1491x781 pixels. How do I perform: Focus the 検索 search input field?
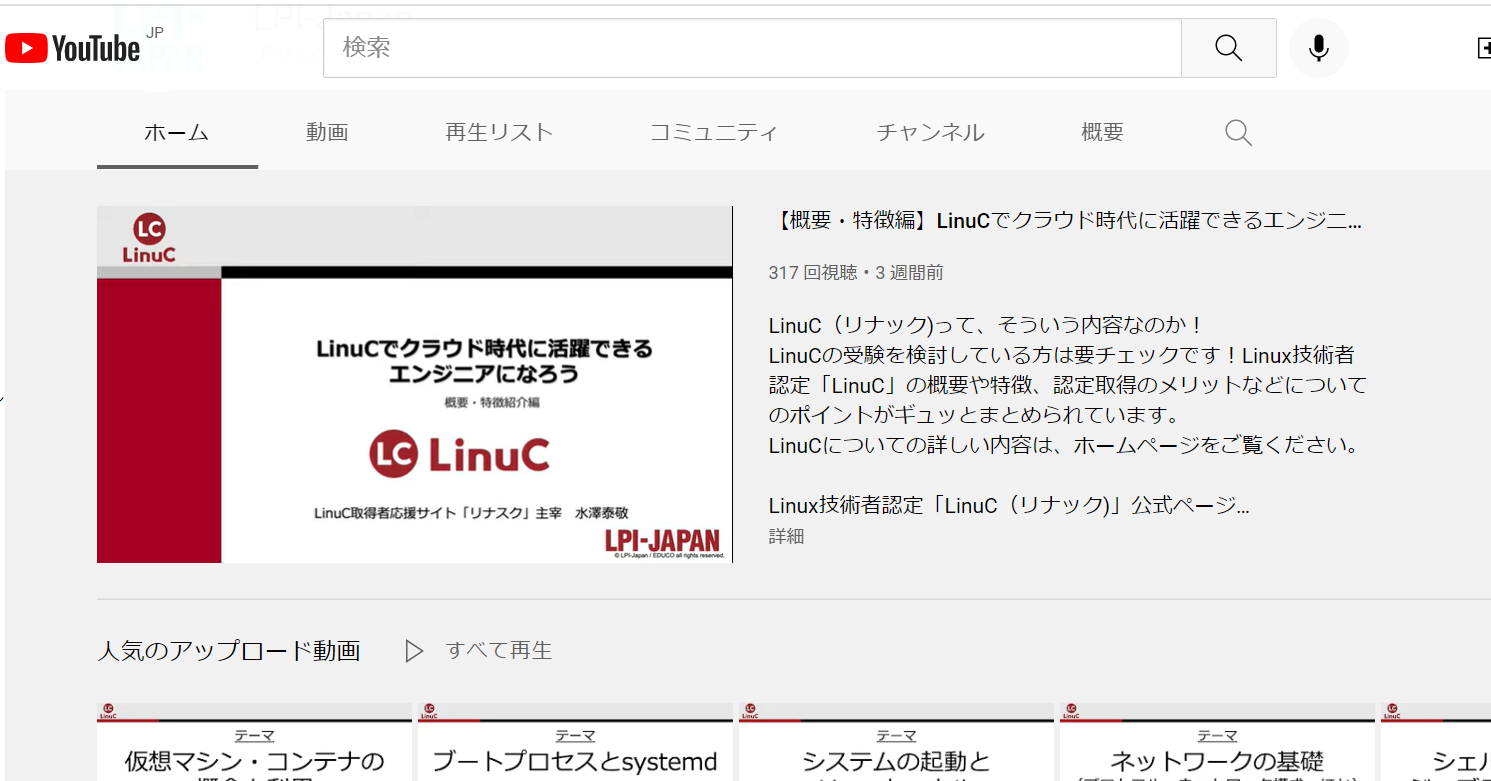752,48
